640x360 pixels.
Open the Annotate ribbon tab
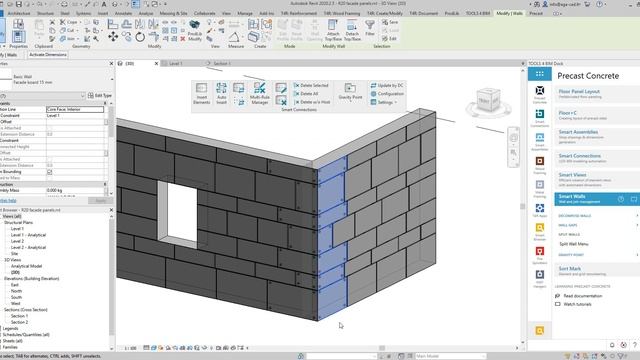(x=123, y=13)
